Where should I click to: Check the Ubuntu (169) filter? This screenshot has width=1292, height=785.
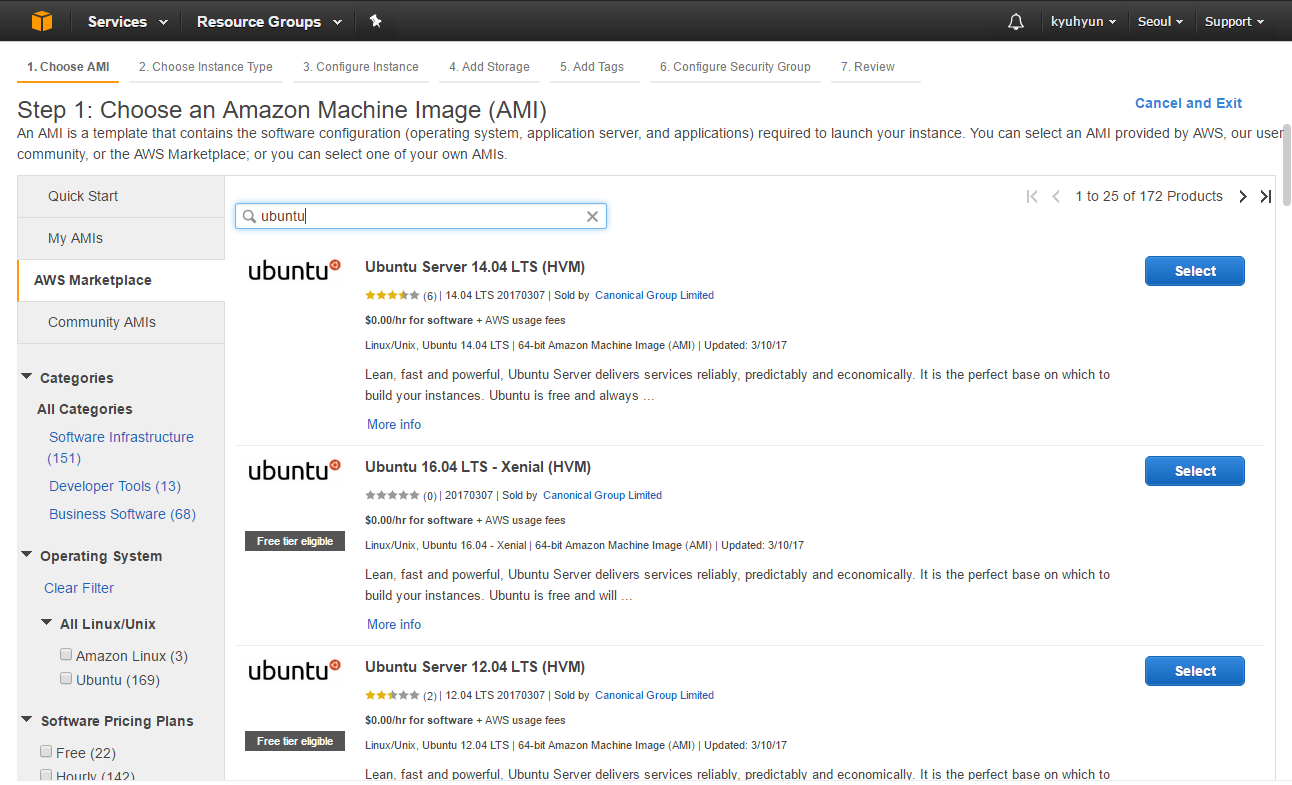tap(66, 679)
